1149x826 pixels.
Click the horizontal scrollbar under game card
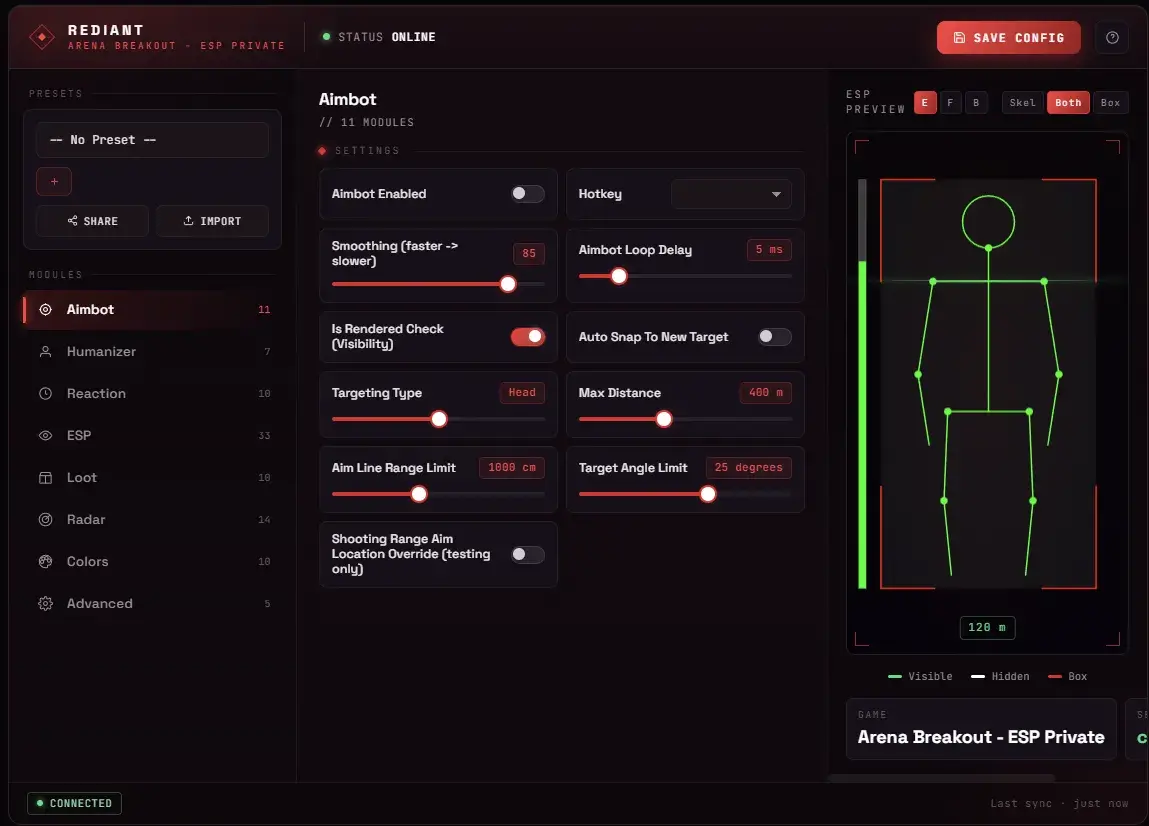point(941,778)
